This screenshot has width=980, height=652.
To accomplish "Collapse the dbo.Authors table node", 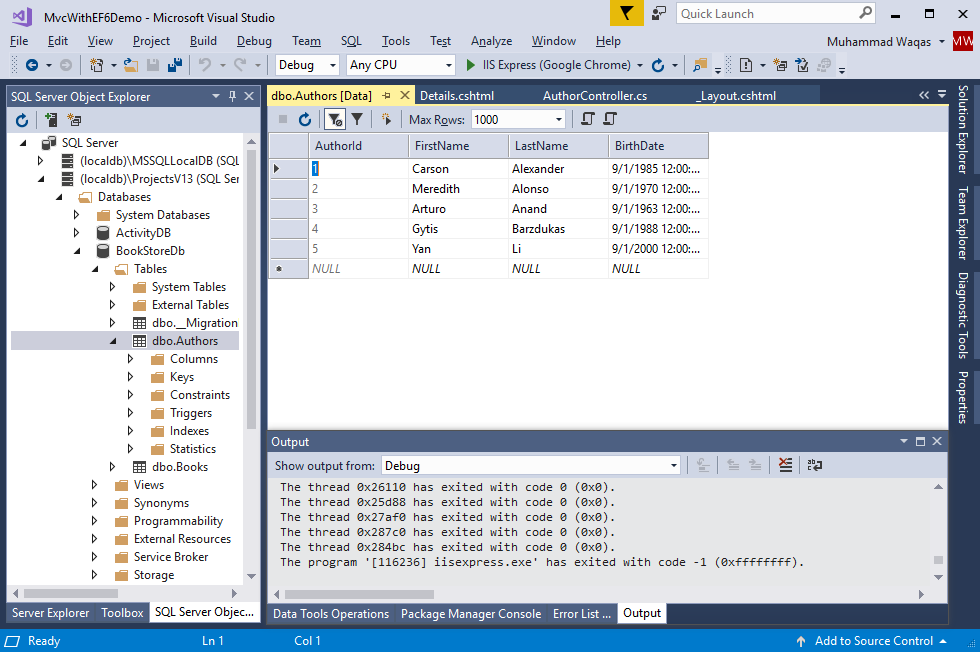I will pyautogui.click(x=113, y=341).
